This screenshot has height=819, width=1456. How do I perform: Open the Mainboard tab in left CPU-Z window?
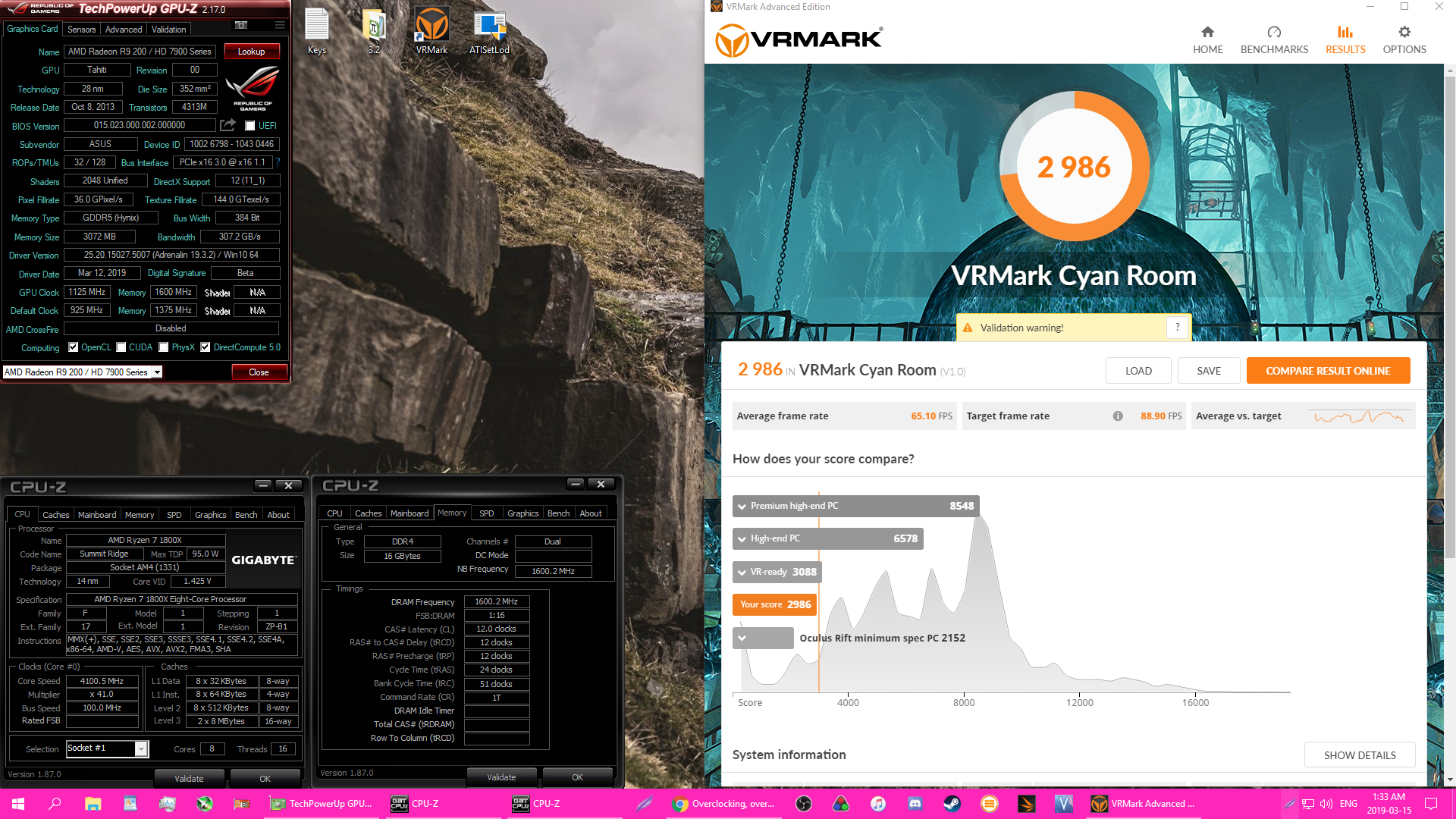[97, 515]
